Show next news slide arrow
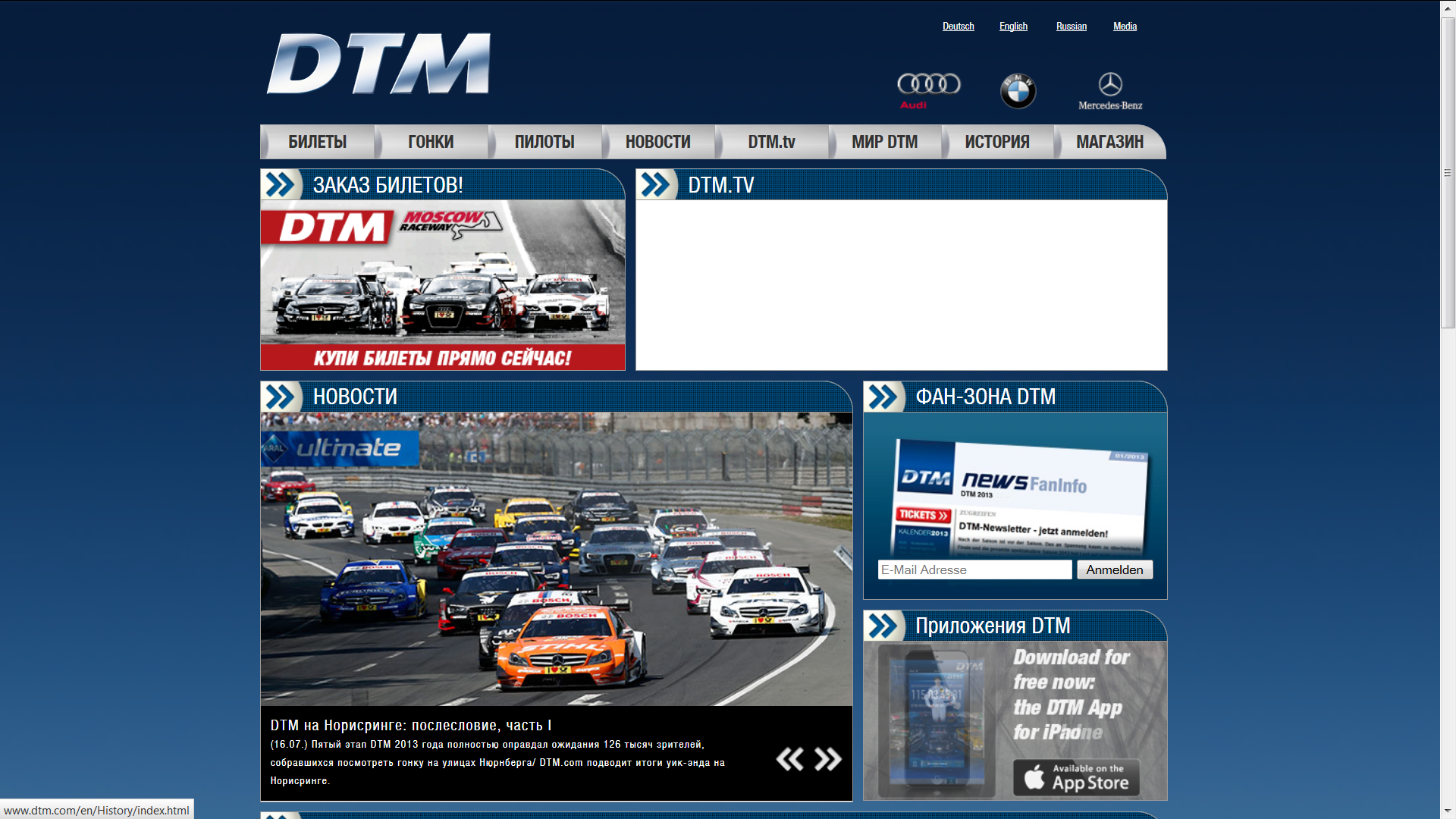This screenshot has width=1456, height=819. coord(828,759)
